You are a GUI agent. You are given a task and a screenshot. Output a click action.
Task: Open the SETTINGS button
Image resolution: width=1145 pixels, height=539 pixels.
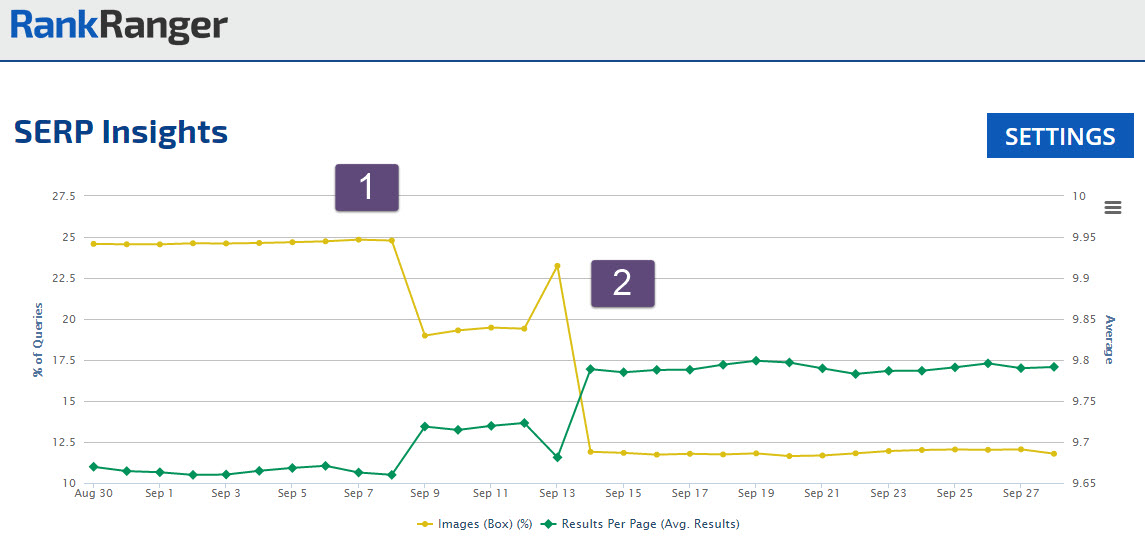pyautogui.click(x=1060, y=136)
